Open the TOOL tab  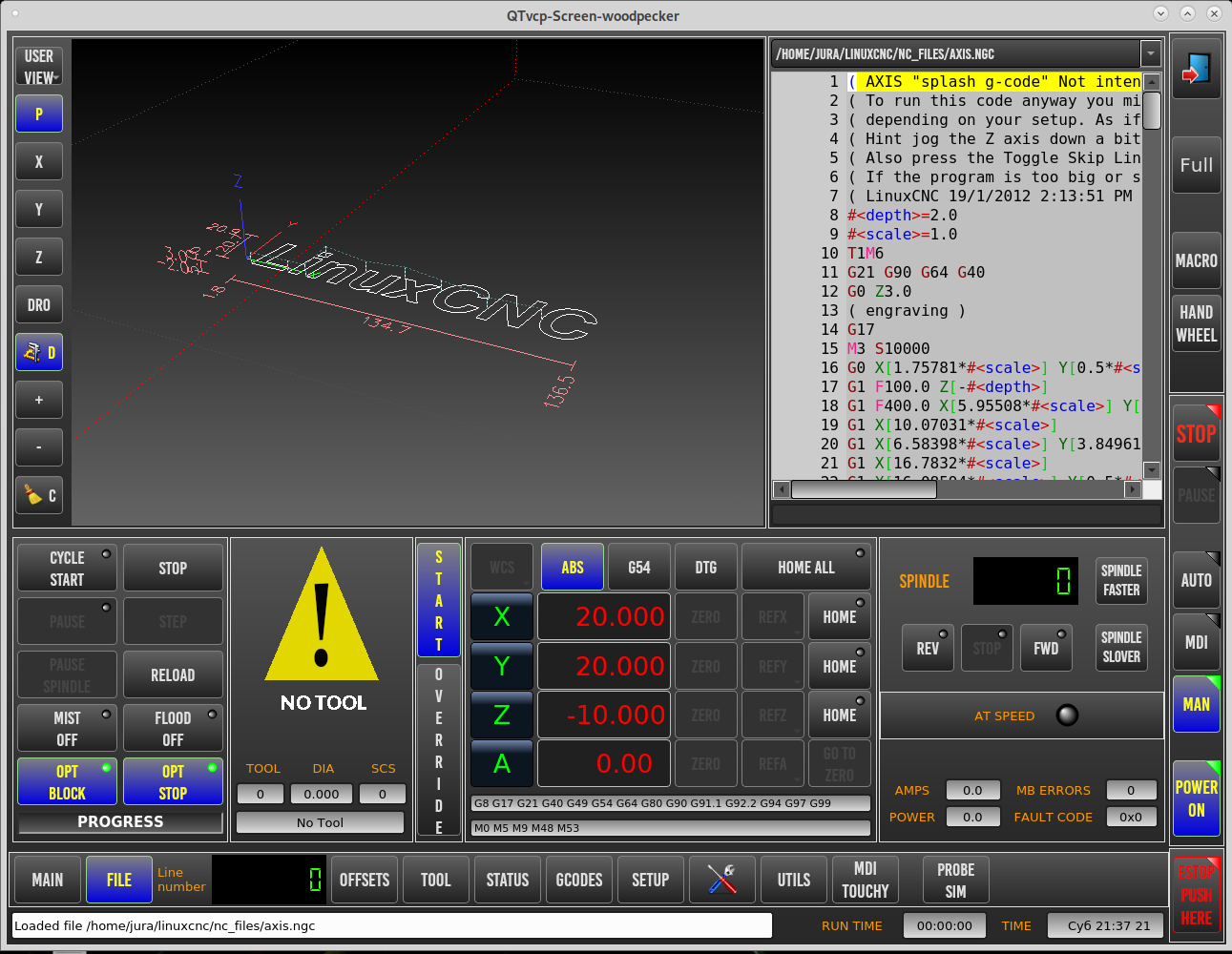pyautogui.click(x=436, y=879)
